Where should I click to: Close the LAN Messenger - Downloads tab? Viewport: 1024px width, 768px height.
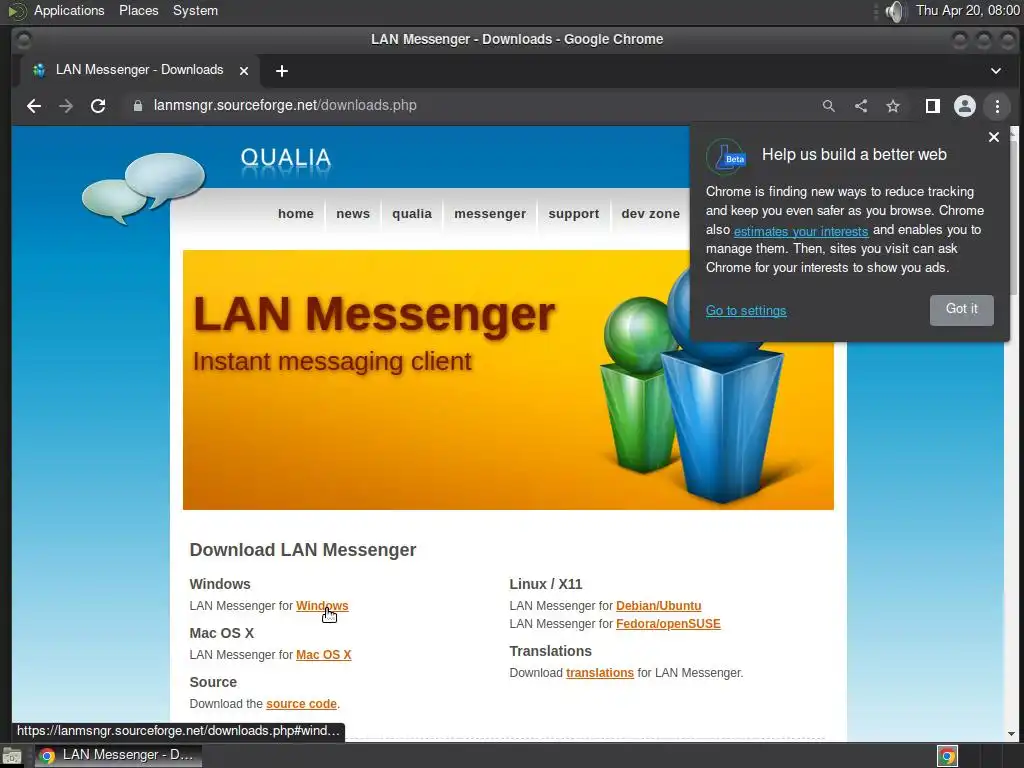[244, 71]
